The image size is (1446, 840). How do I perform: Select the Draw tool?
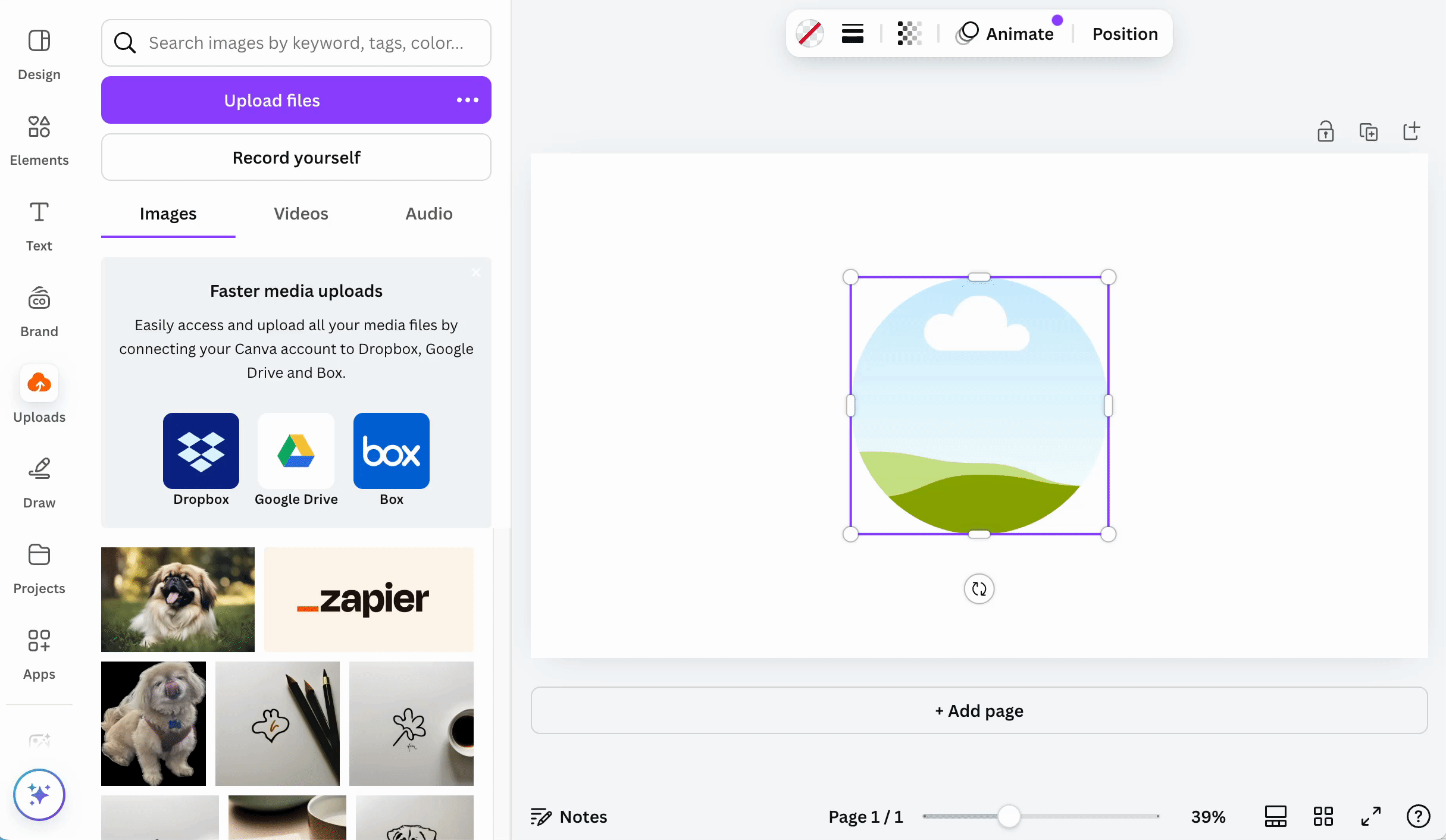click(39, 483)
